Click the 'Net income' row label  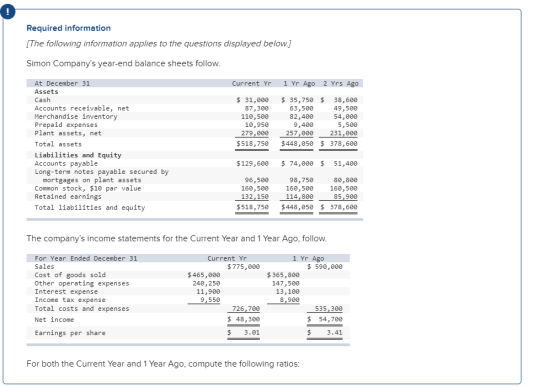coord(54,320)
